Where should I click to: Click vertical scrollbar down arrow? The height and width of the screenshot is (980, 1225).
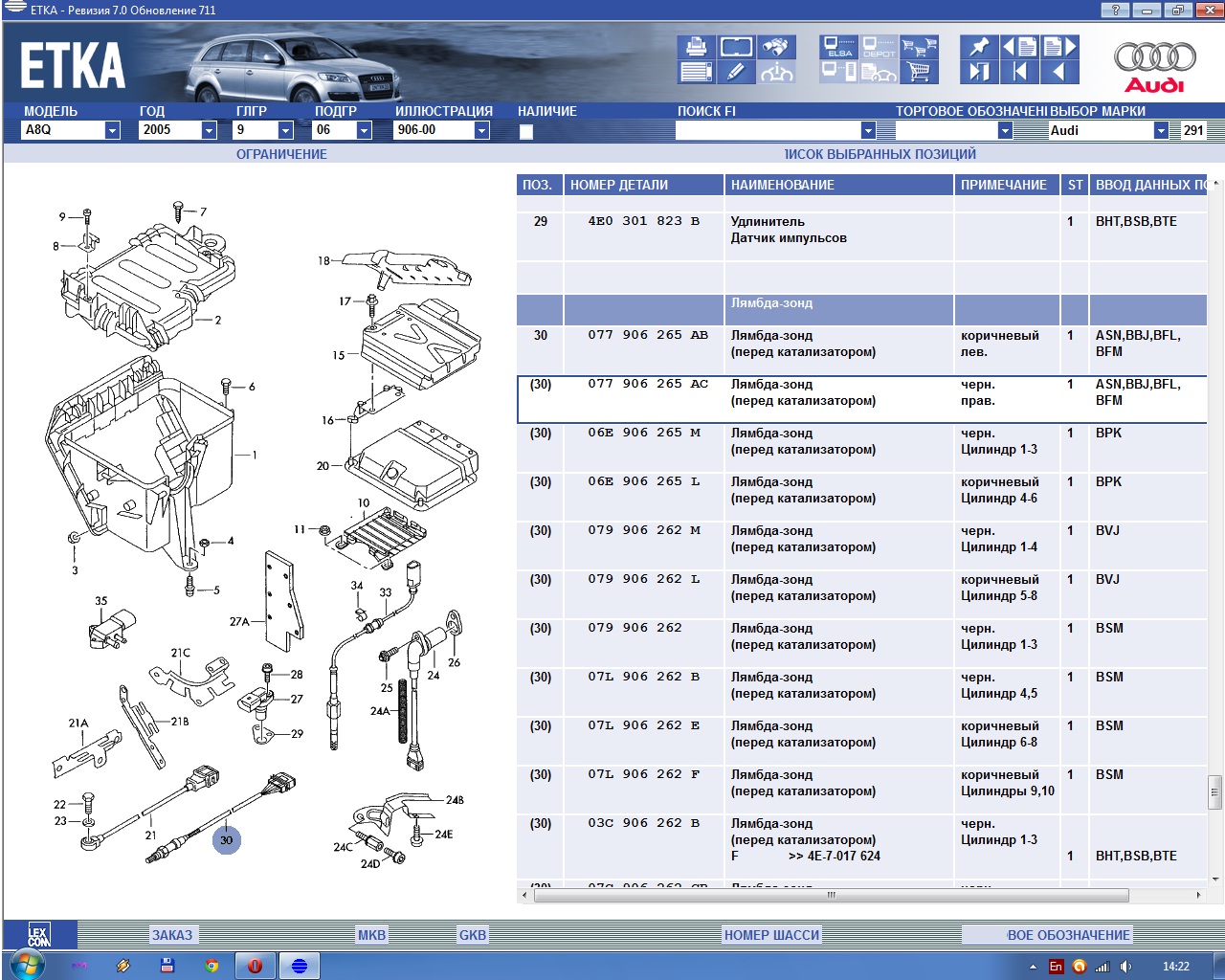point(1215,879)
